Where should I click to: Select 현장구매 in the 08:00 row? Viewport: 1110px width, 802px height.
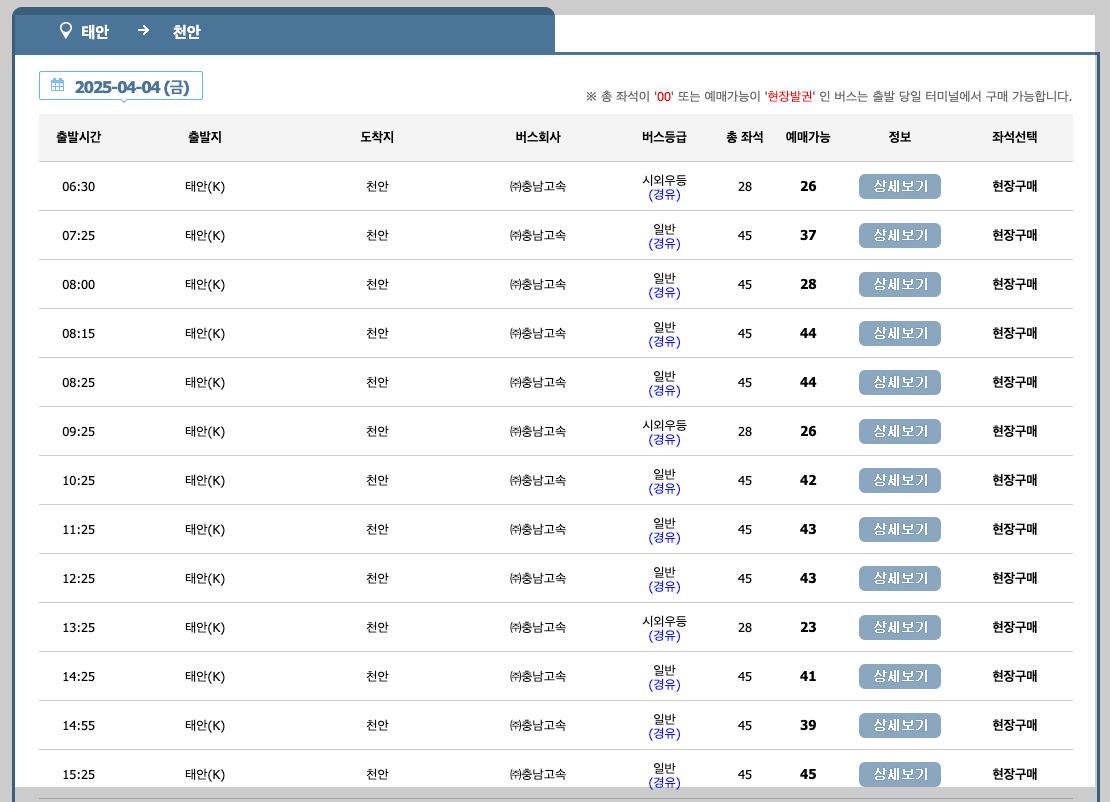(1014, 284)
